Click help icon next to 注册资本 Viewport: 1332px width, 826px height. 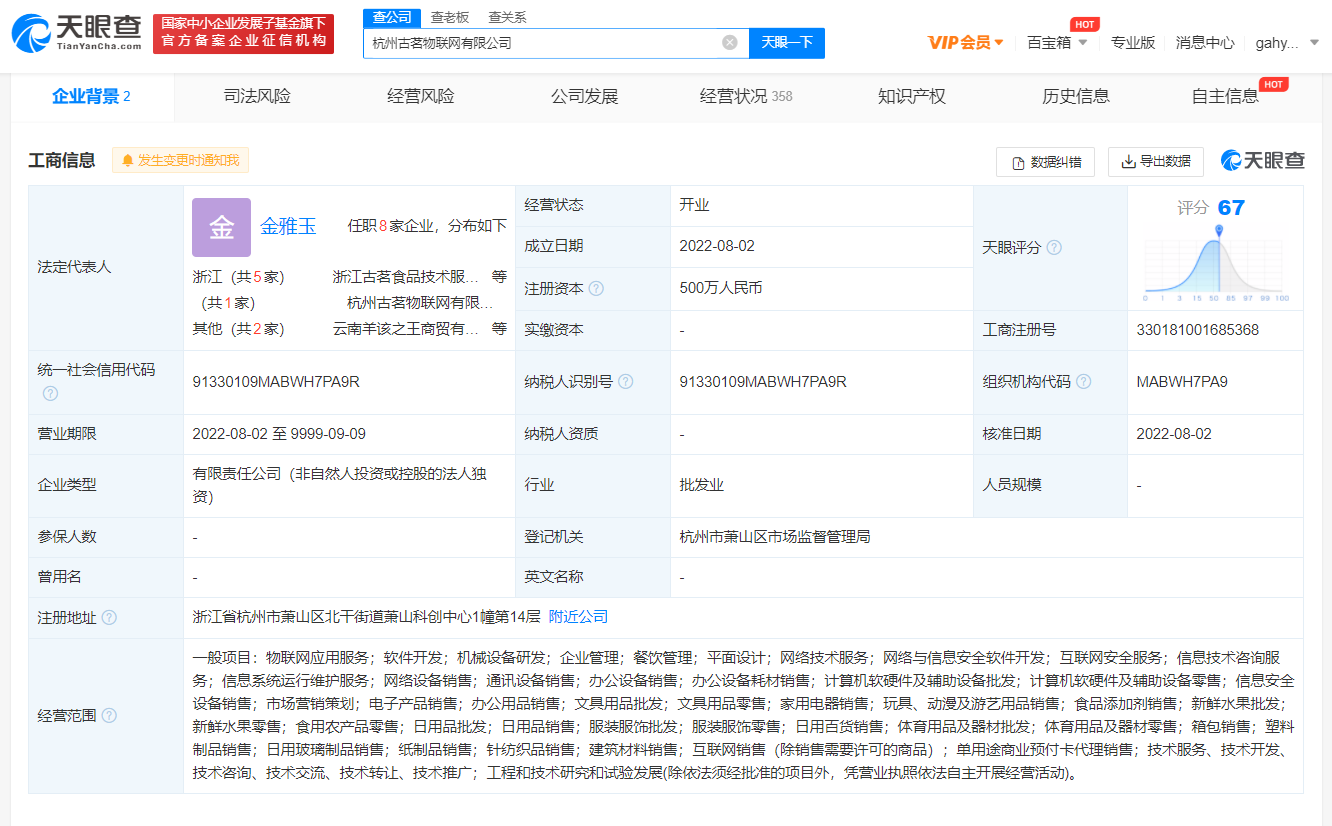coord(596,289)
